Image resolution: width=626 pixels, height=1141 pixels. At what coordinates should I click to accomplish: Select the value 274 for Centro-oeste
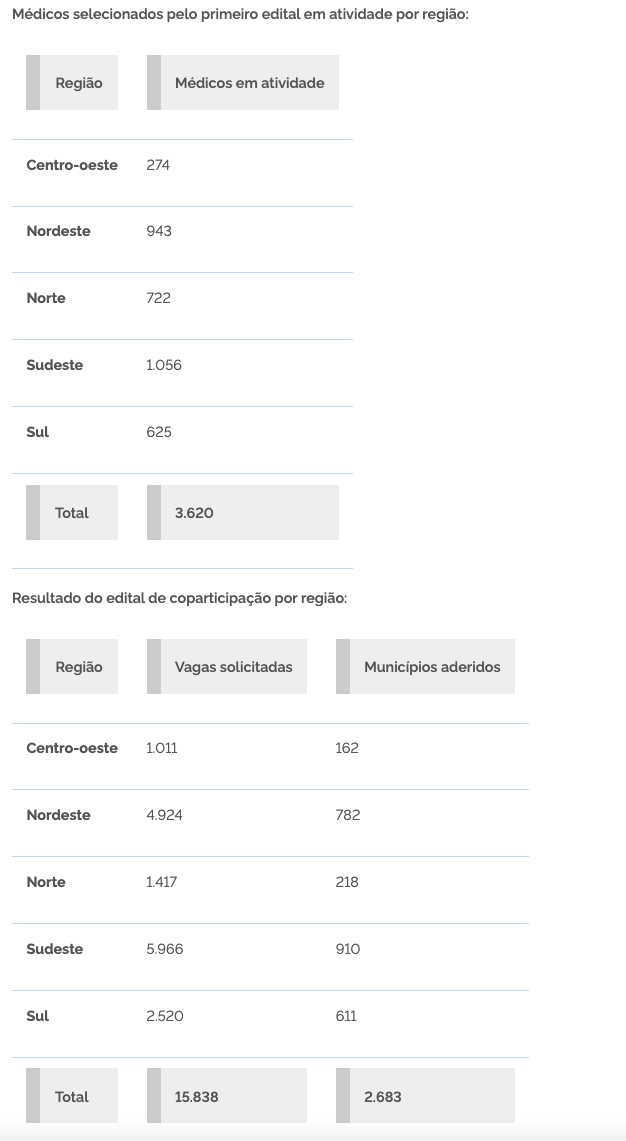coord(158,165)
